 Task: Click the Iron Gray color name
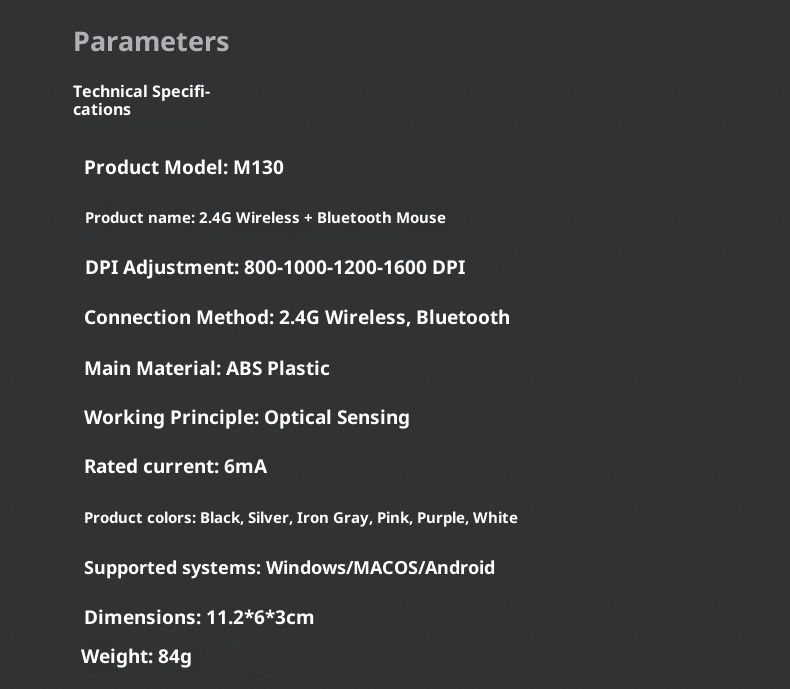click(x=334, y=518)
